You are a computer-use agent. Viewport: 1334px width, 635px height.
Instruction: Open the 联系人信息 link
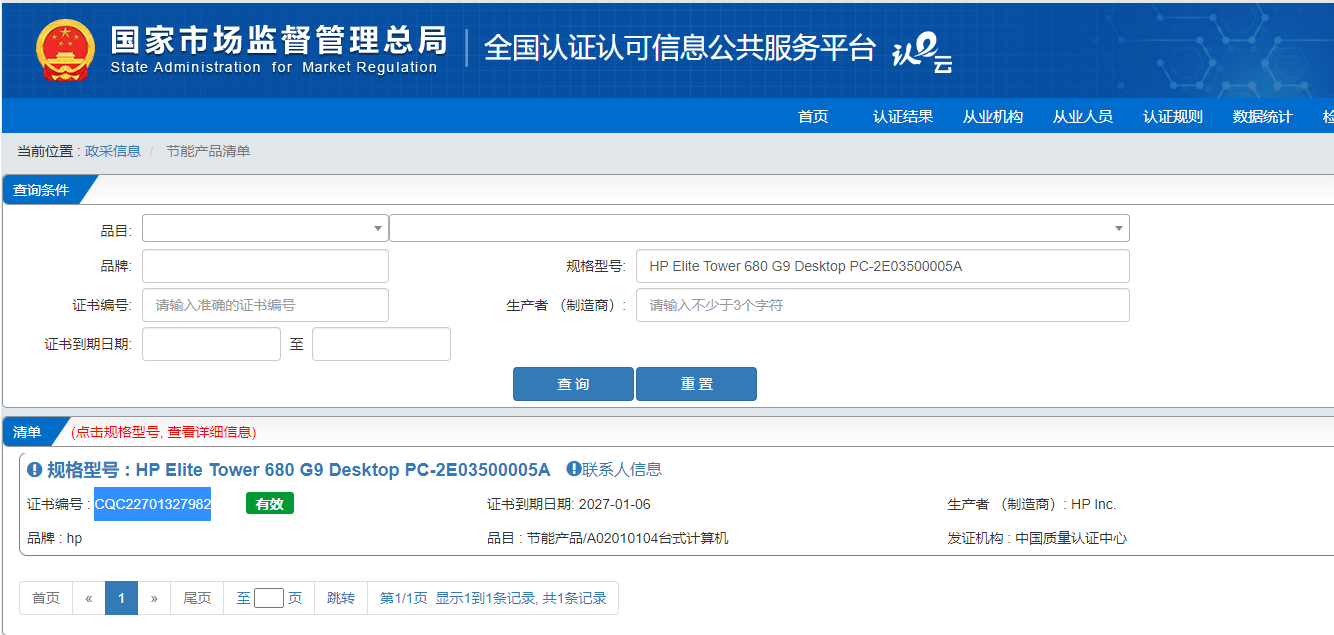click(x=622, y=469)
